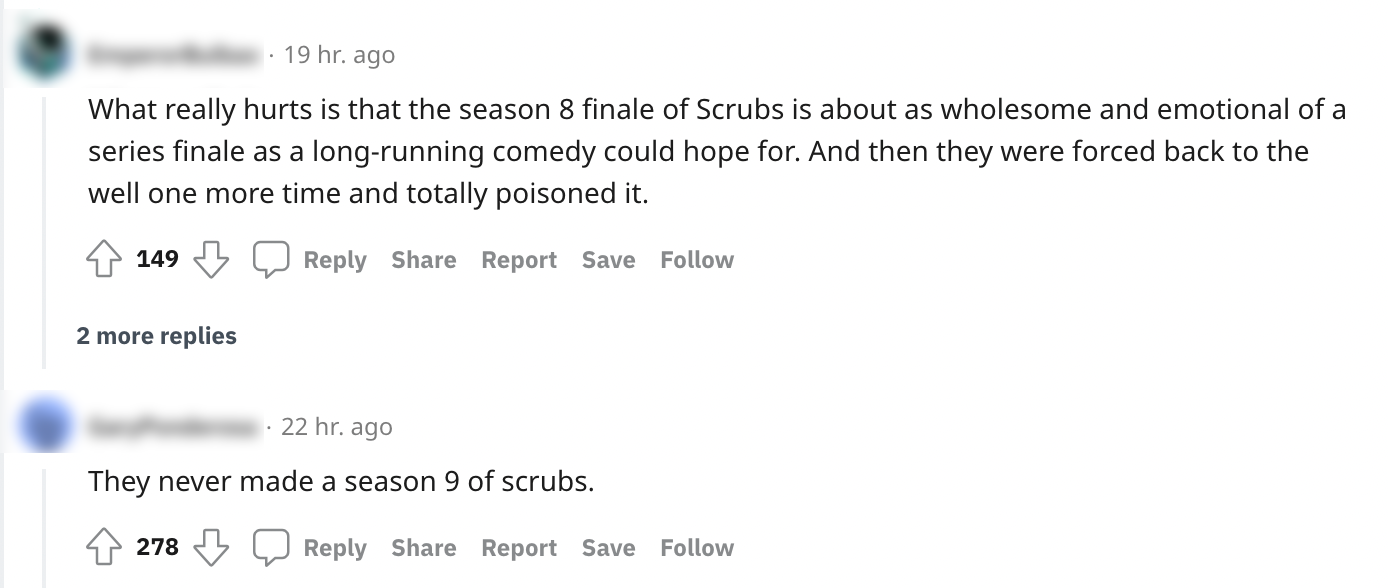Follow the 278-point comment thread
The width and height of the screenshot is (1388, 588).
click(x=697, y=548)
